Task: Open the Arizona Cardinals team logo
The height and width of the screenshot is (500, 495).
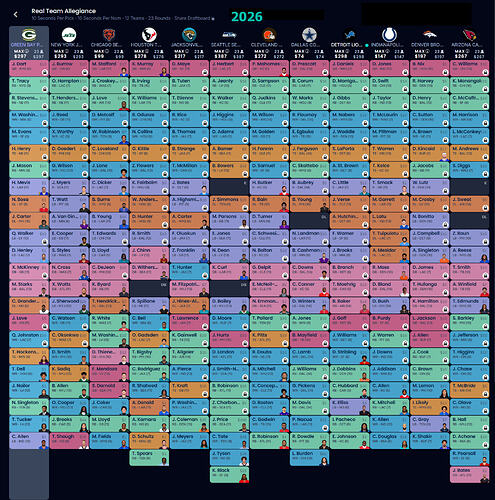Action: (469, 35)
